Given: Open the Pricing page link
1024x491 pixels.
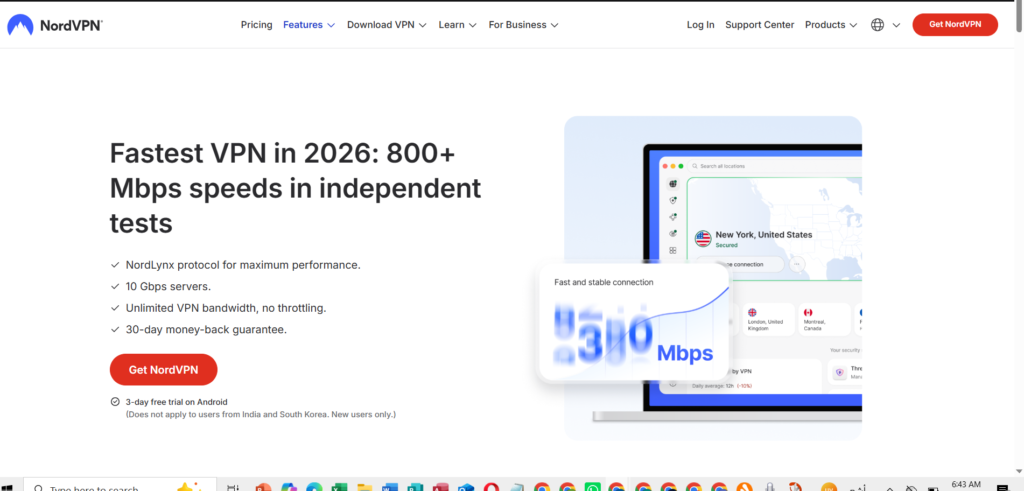Looking at the screenshot, I should point(257,25).
